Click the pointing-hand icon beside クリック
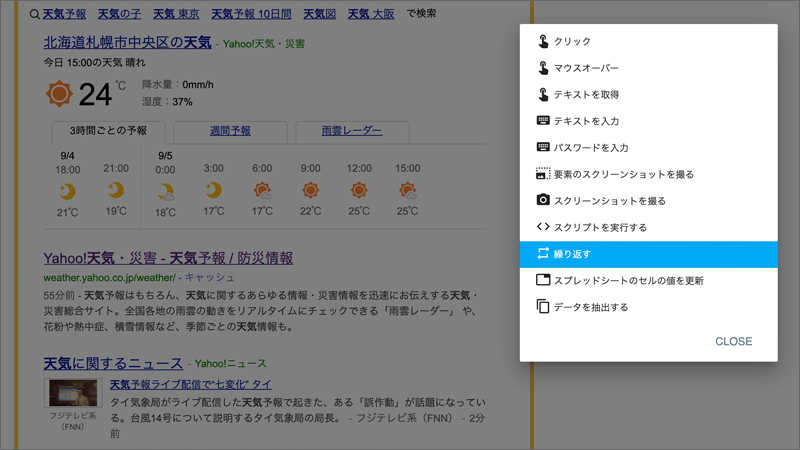 (x=543, y=41)
